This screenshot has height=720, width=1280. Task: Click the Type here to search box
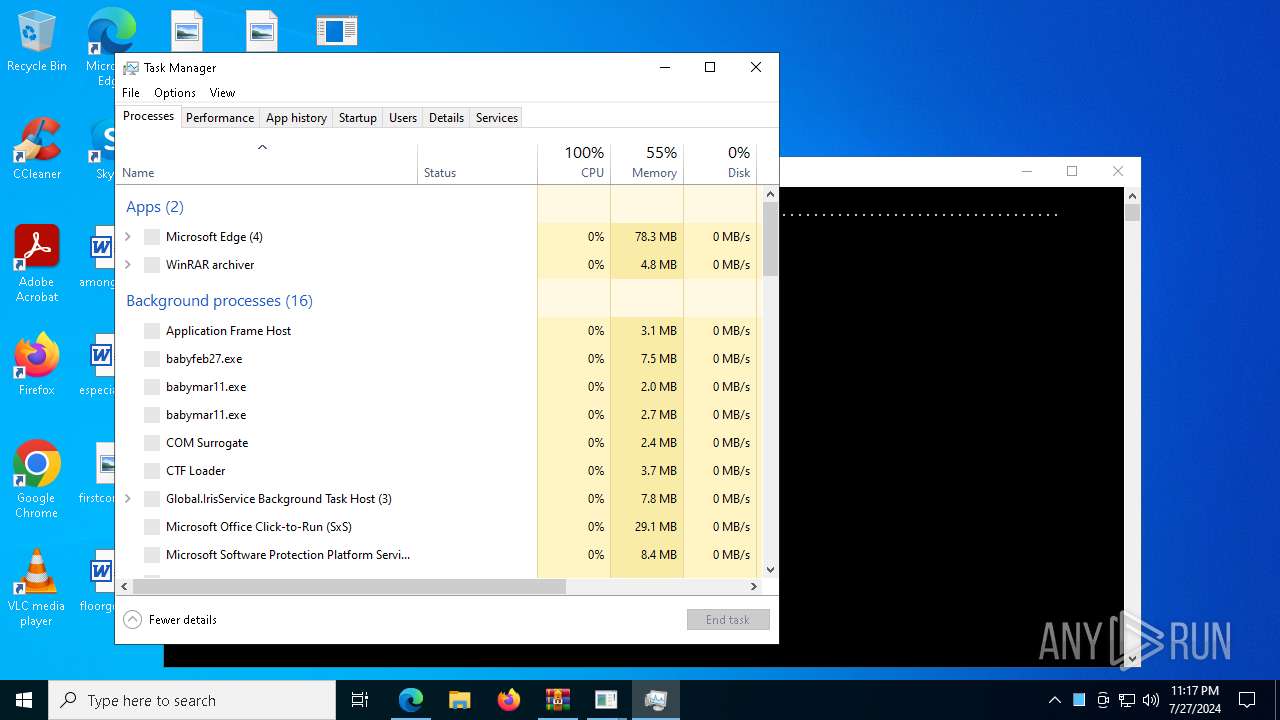pos(192,700)
